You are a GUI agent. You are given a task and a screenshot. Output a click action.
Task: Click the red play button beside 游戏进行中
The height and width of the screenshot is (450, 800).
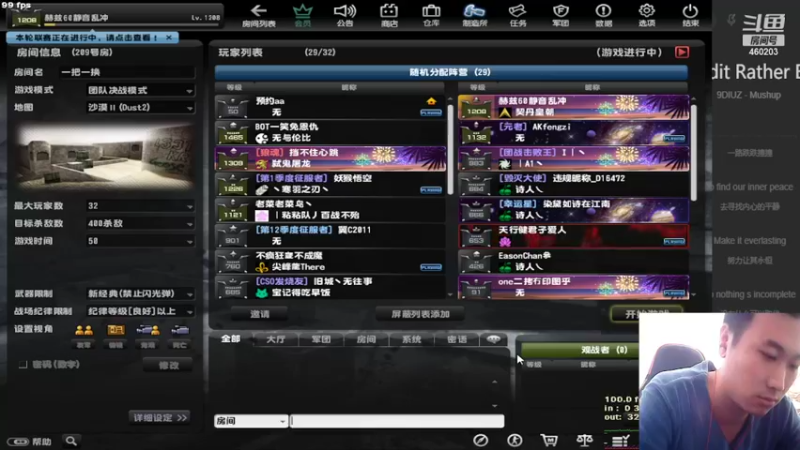pos(682,52)
